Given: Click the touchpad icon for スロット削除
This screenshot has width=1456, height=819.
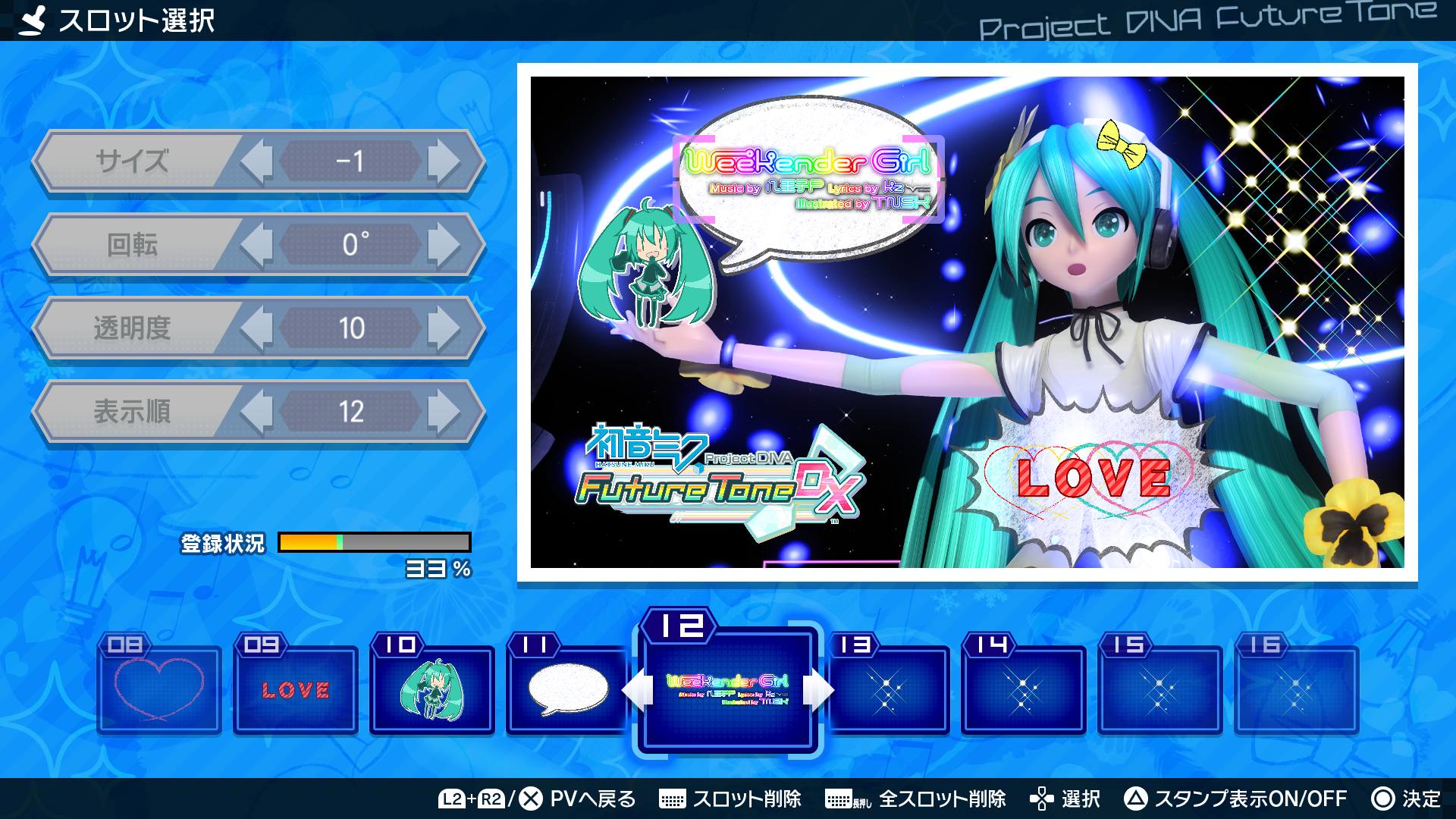Looking at the screenshot, I should tap(672, 799).
